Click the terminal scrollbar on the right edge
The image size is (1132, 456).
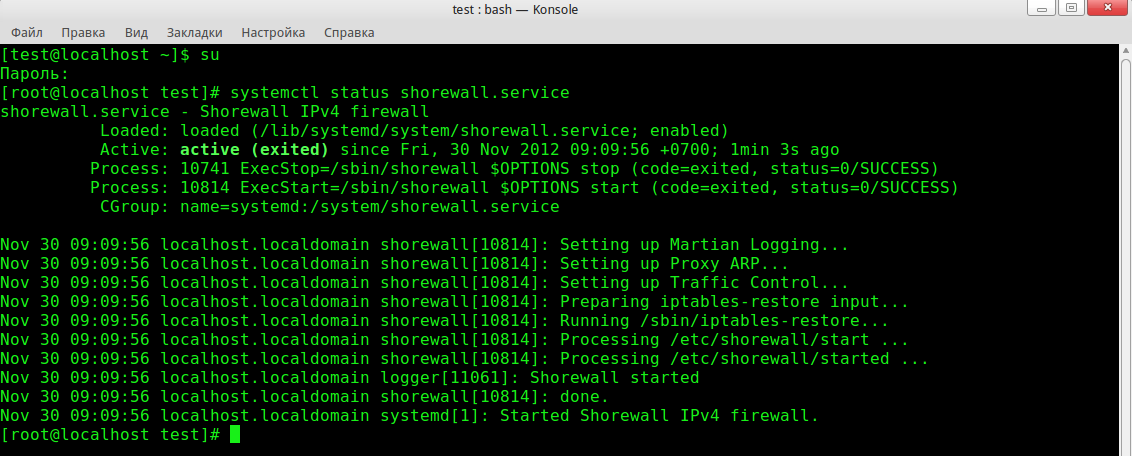pos(1124,250)
